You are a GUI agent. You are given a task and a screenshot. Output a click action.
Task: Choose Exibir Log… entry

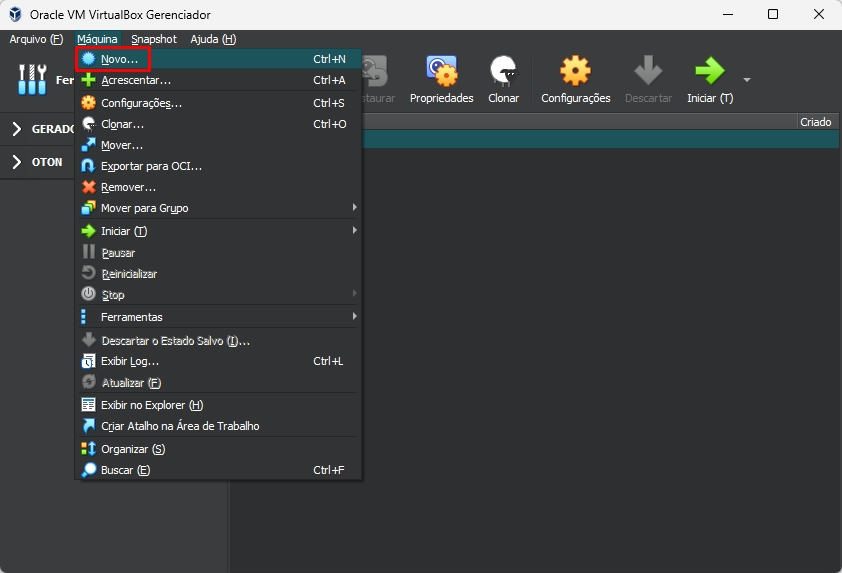click(218, 361)
